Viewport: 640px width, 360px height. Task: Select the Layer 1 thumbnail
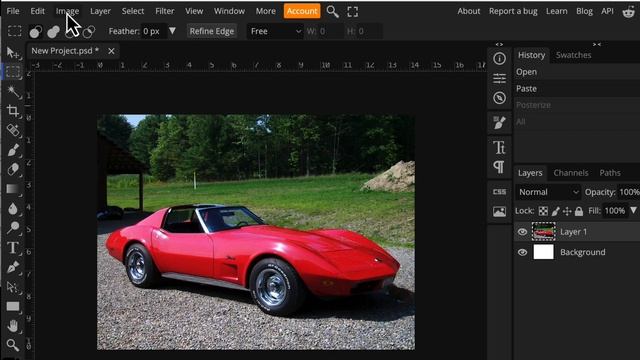543,232
